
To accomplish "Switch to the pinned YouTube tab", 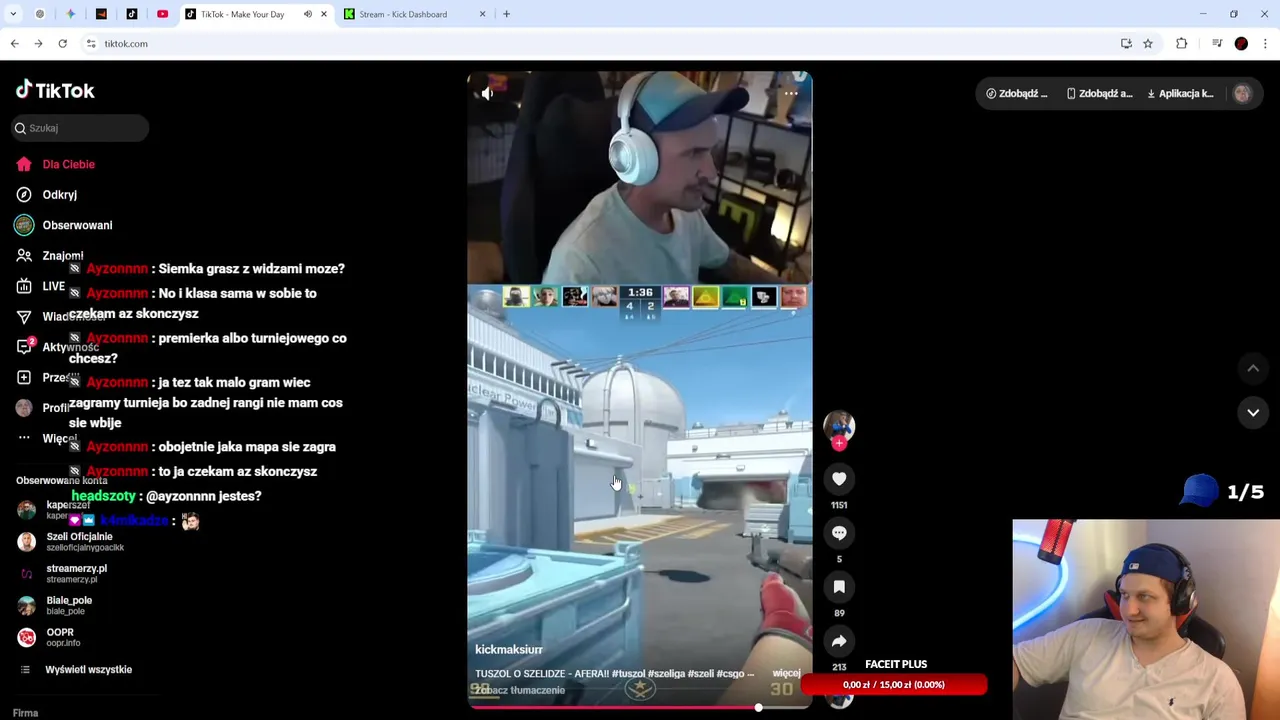I will pos(162,14).
